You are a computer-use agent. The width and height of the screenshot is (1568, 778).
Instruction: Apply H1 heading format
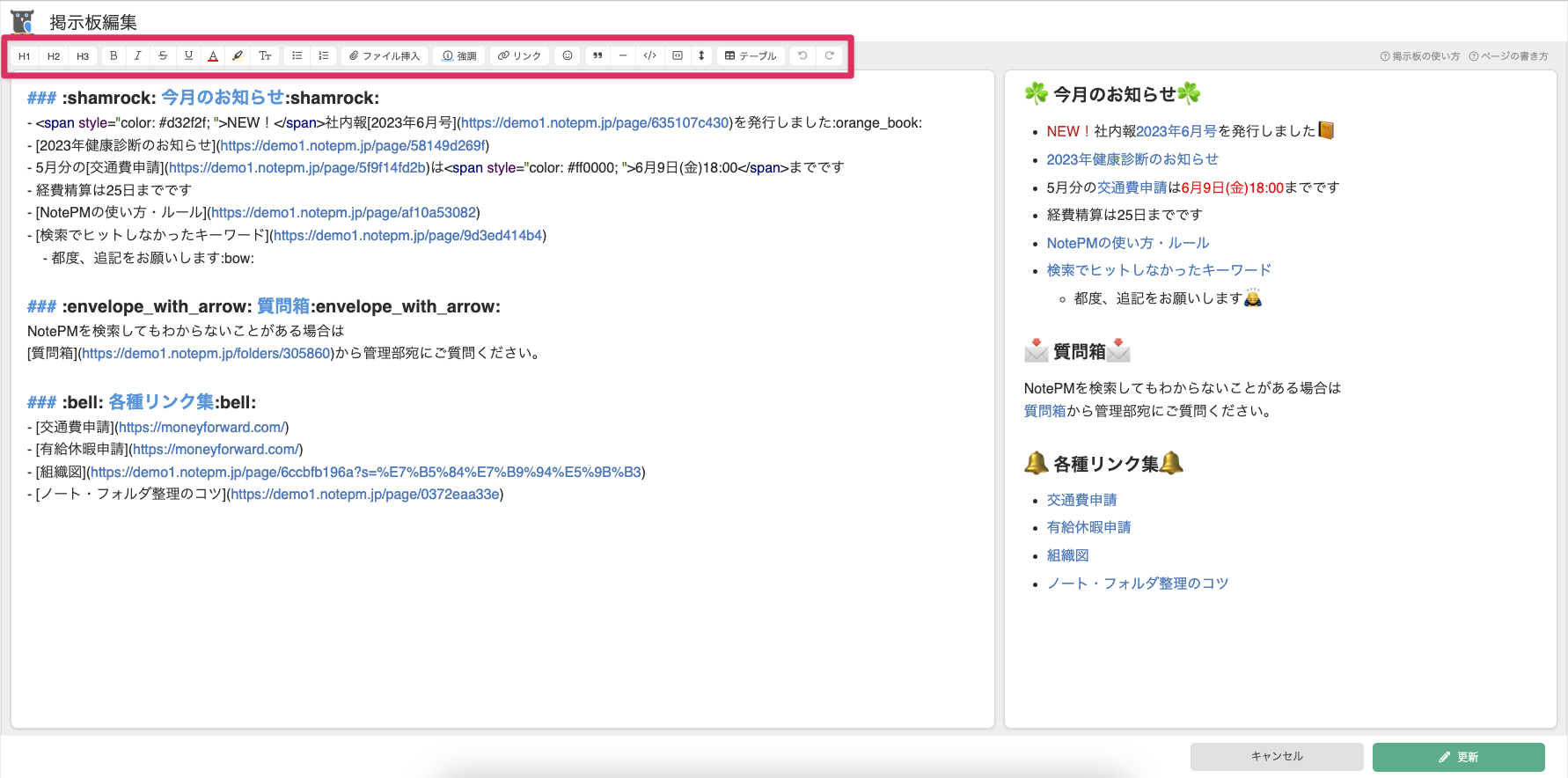pyautogui.click(x=25, y=56)
